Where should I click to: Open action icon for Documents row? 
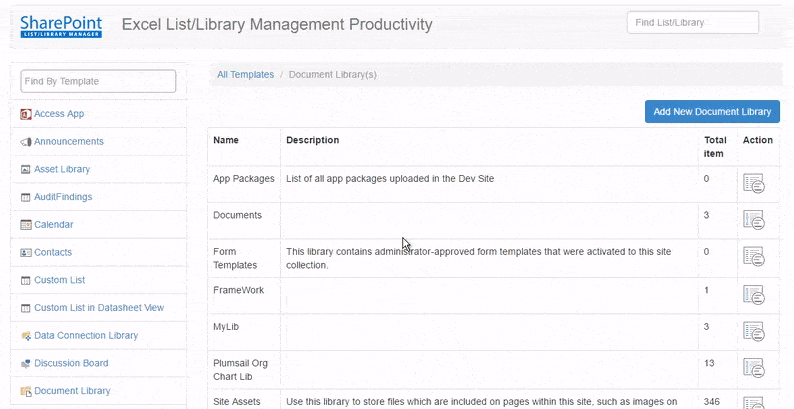[x=754, y=220]
